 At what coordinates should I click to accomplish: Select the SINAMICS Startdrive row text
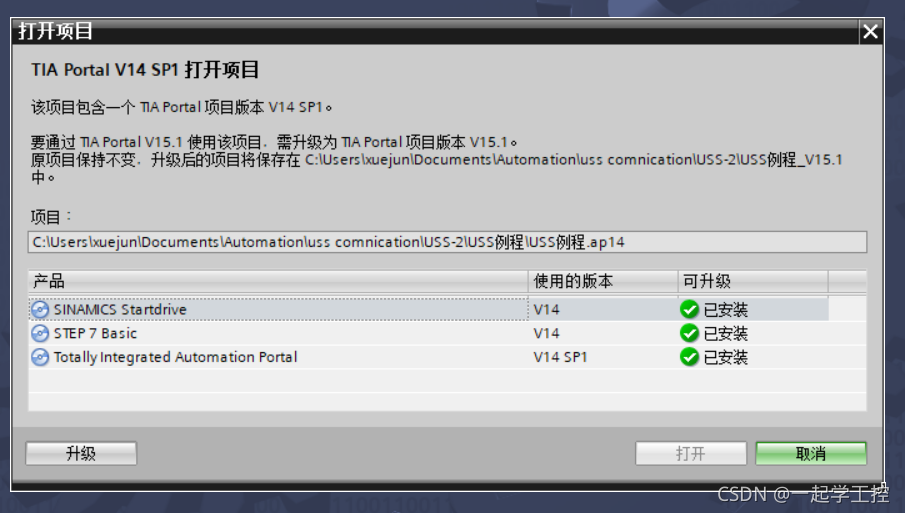tap(120, 310)
